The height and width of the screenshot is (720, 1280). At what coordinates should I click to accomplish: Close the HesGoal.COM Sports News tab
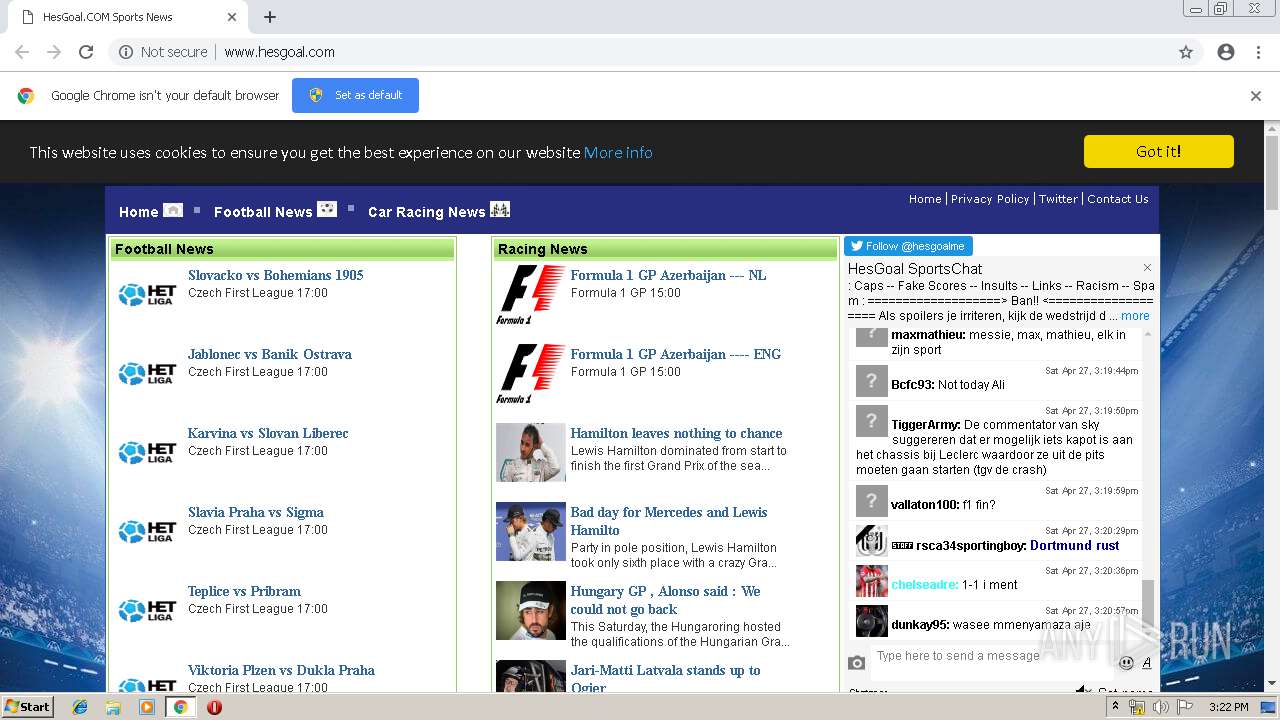click(232, 17)
